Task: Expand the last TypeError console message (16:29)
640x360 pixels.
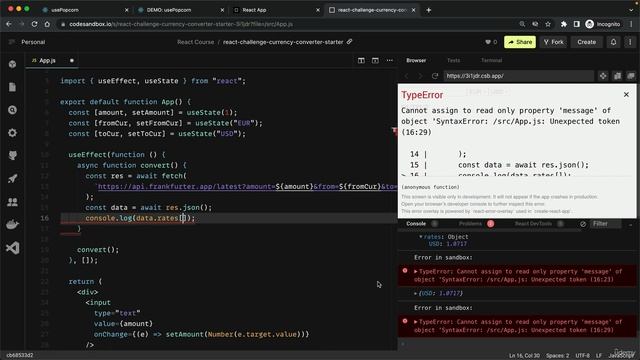Action: 416,322
